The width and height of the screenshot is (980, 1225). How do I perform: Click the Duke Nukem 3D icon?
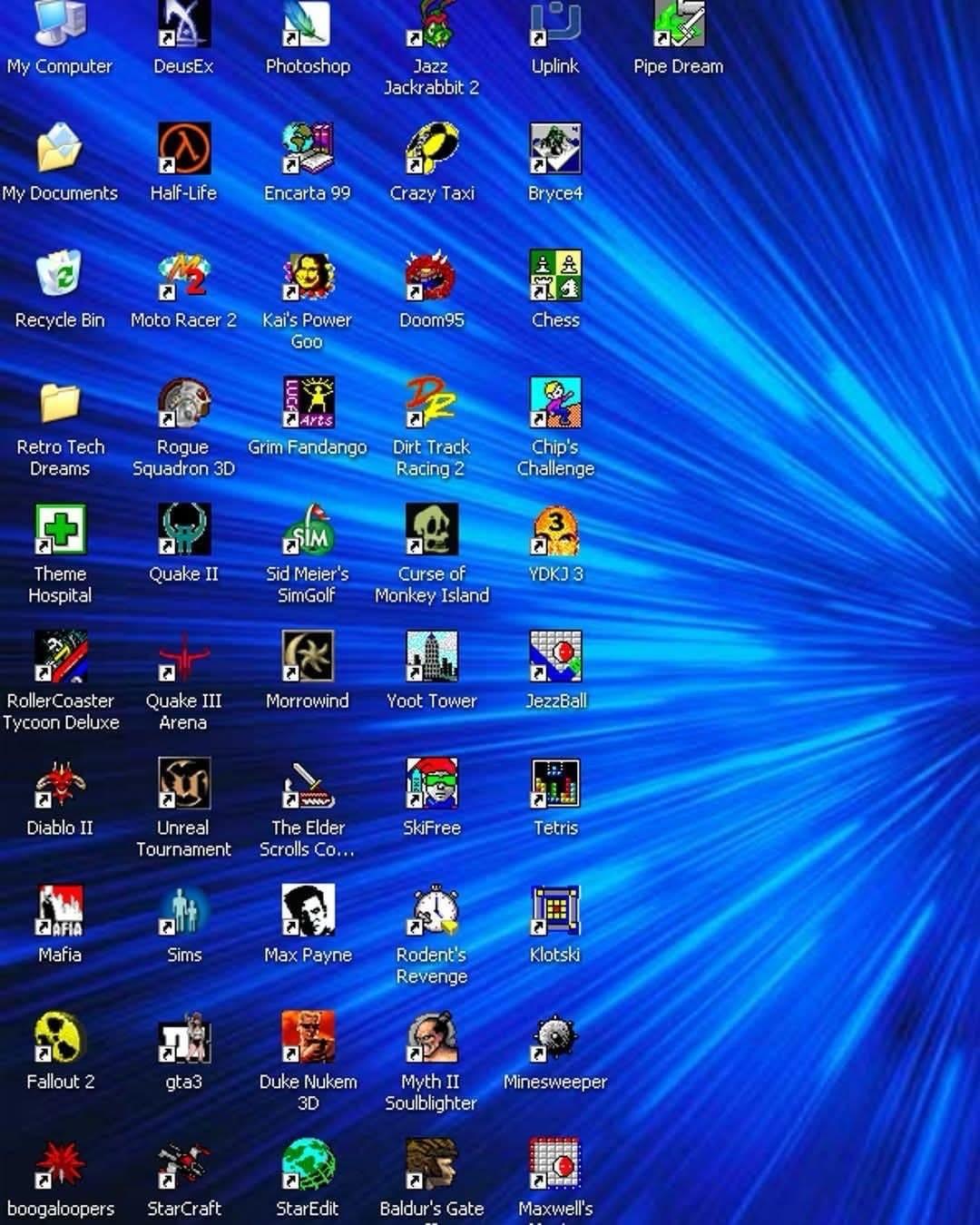[308, 1037]
